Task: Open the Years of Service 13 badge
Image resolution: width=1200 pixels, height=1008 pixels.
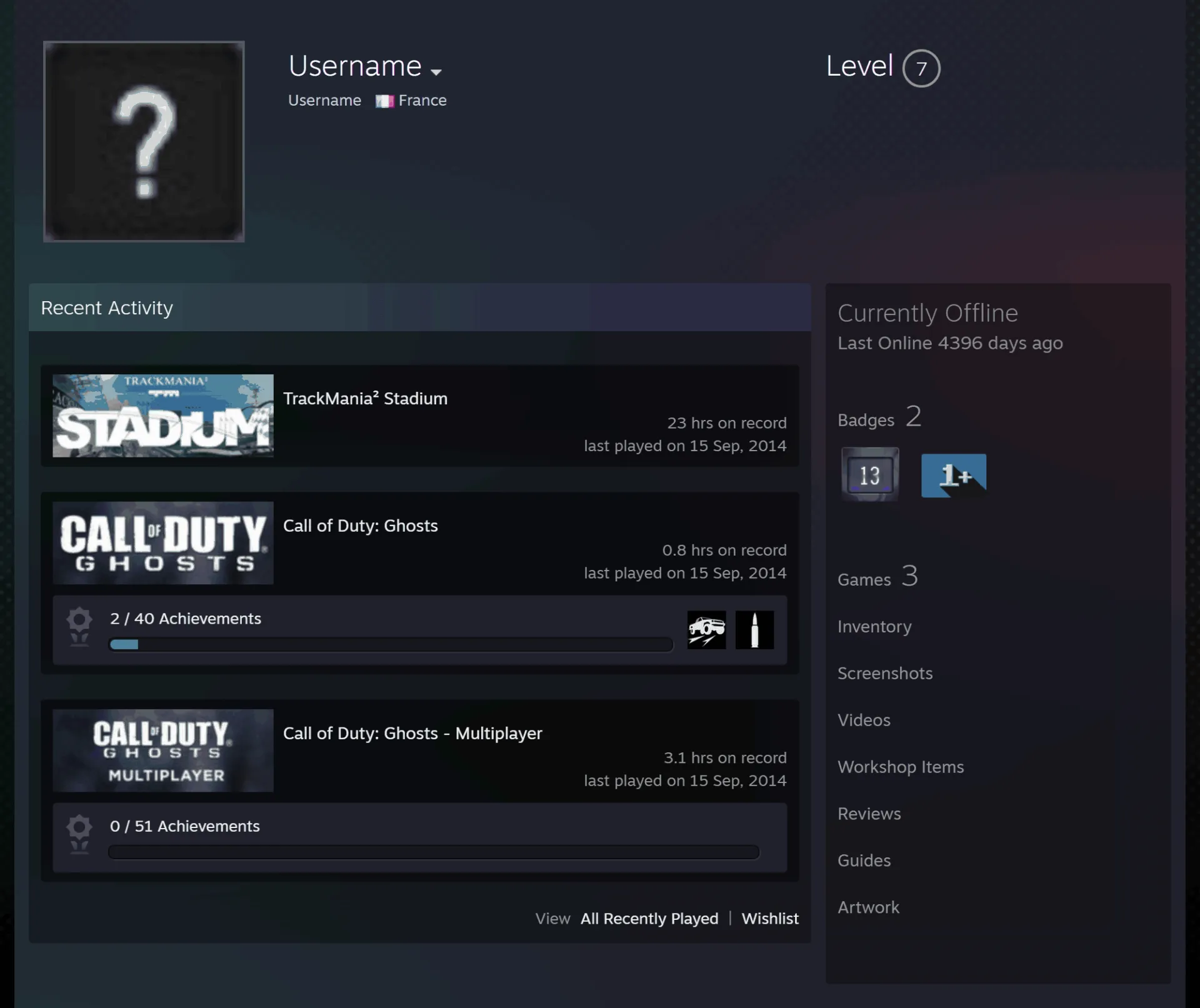Action: click(870, 474)
